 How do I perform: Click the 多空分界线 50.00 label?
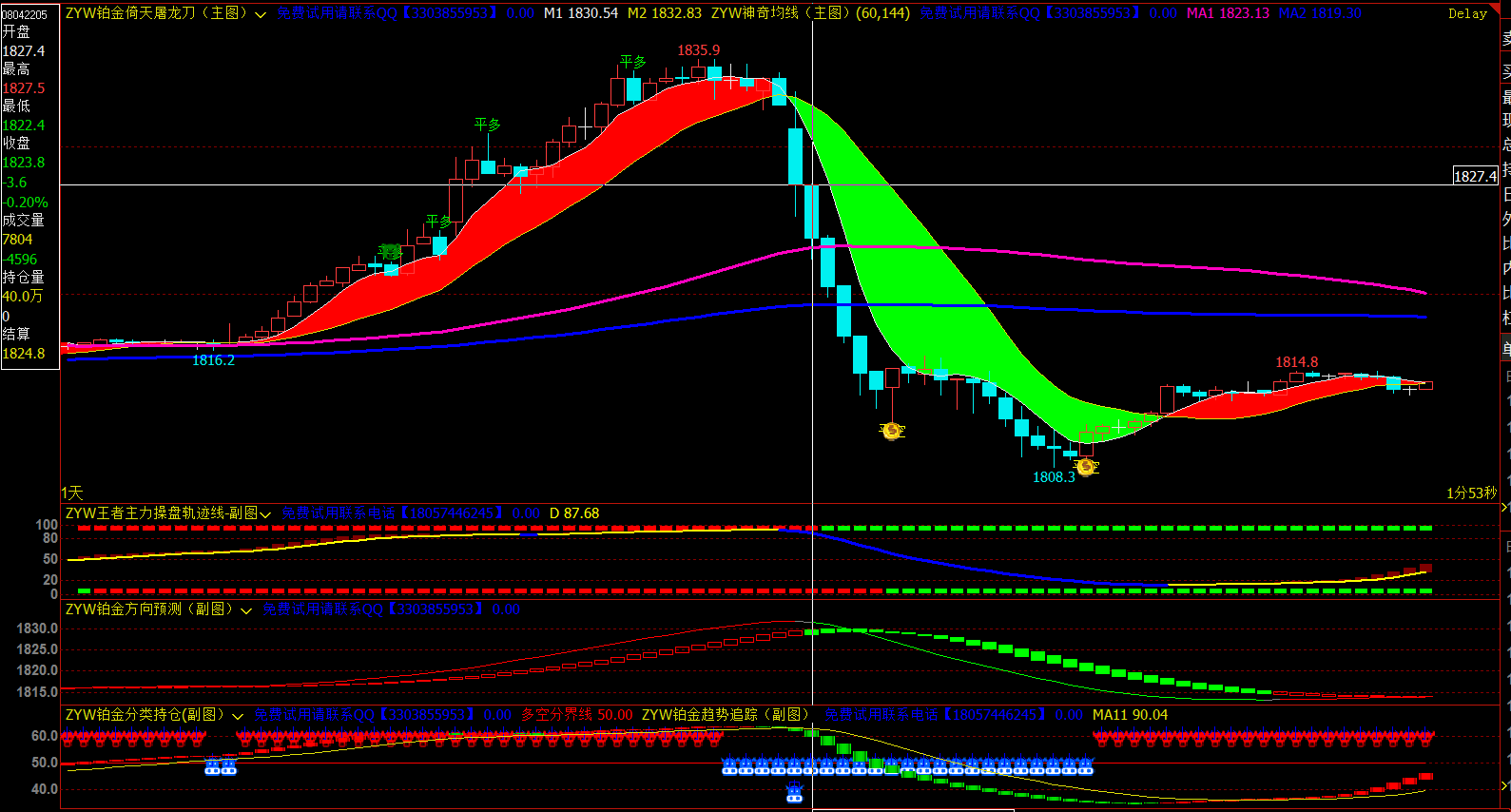(x=576, y=715)
